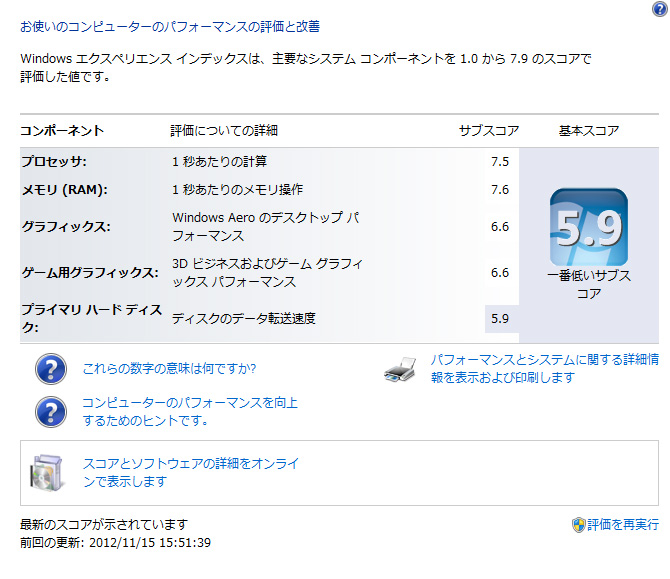Image resolution: width=670 pixels, height=579 pixels.
Task: Click the 最新のスコアが示されています status text
Action: (x=104, y=524)
